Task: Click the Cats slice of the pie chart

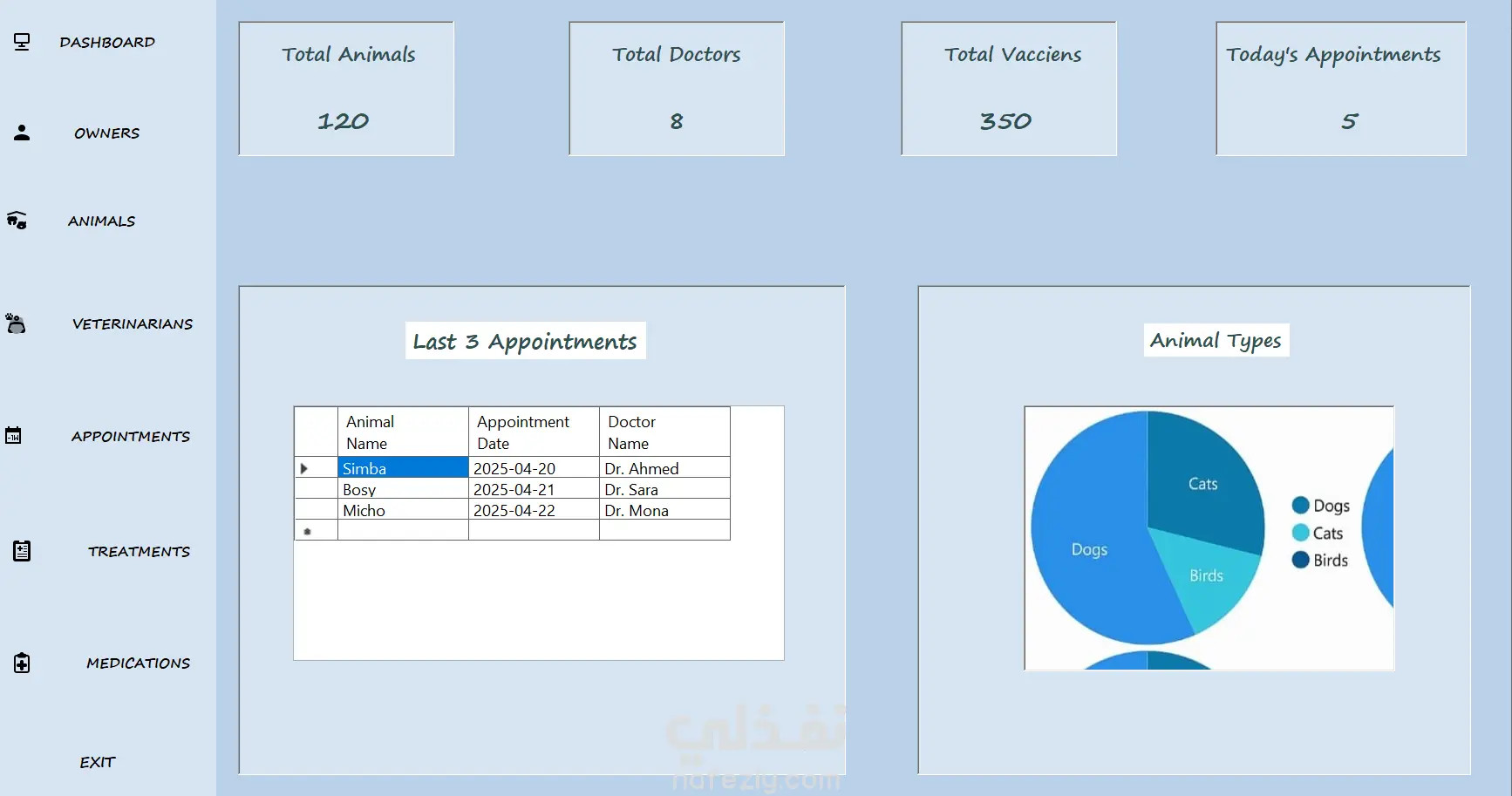Action: (1203, 483)
